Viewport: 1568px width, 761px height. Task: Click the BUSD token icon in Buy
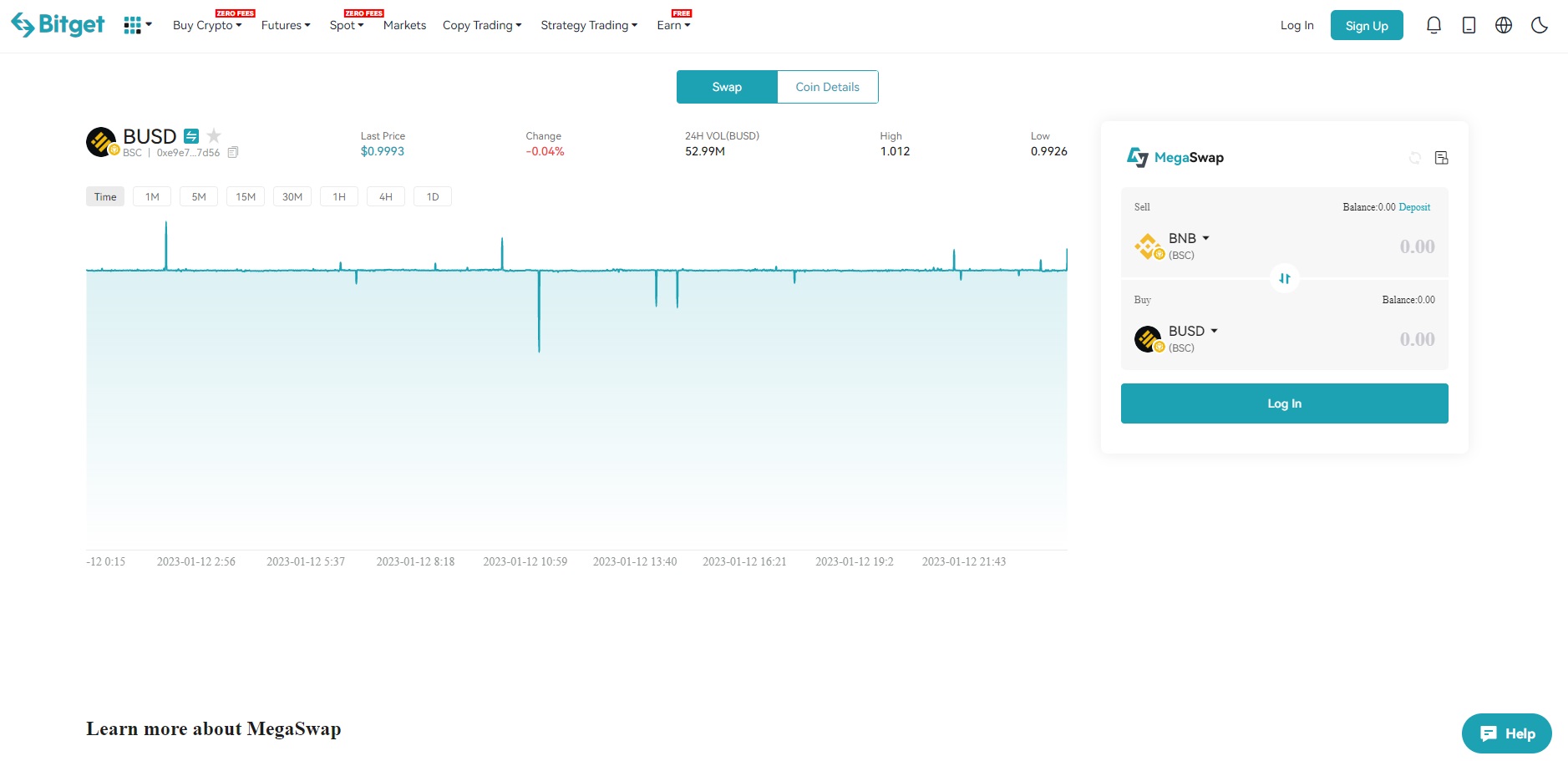pyautogui.click(x=1149, y=339)
